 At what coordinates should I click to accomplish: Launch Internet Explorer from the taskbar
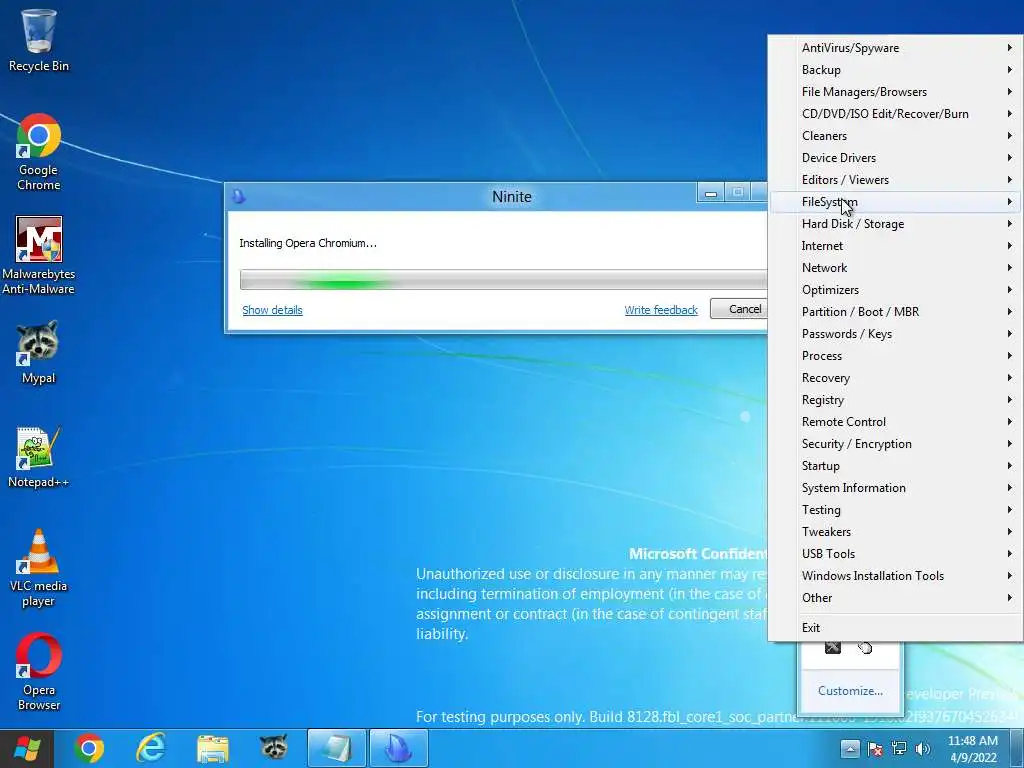point(151,748)
